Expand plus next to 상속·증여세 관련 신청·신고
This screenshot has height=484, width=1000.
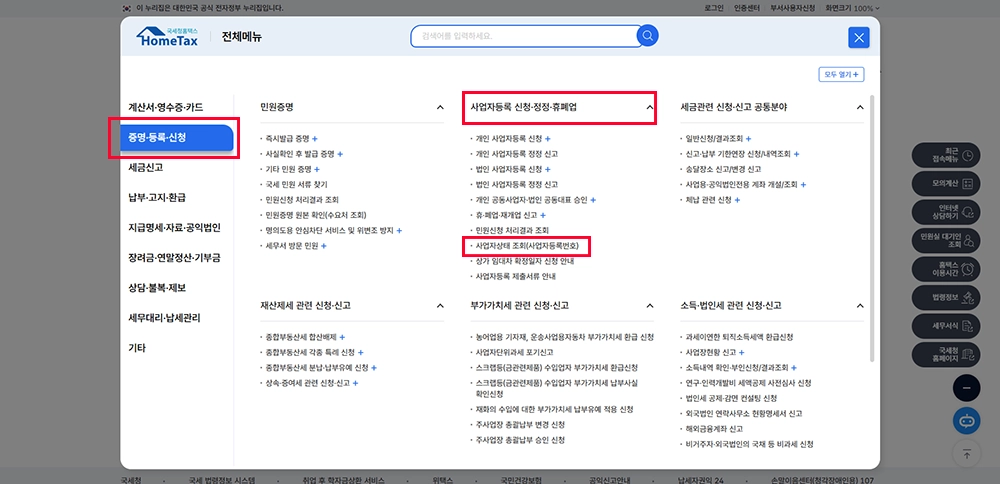(355, 383)
